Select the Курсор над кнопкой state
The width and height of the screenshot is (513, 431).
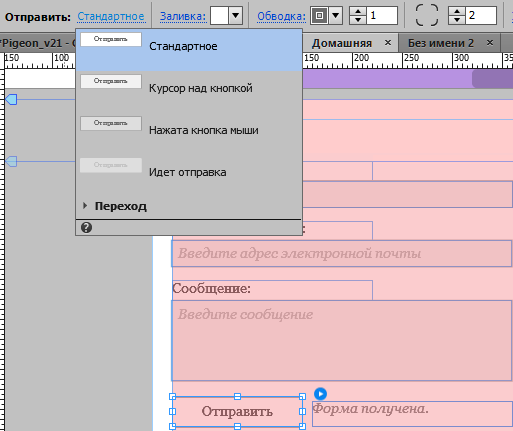click(x=189, y=88)
